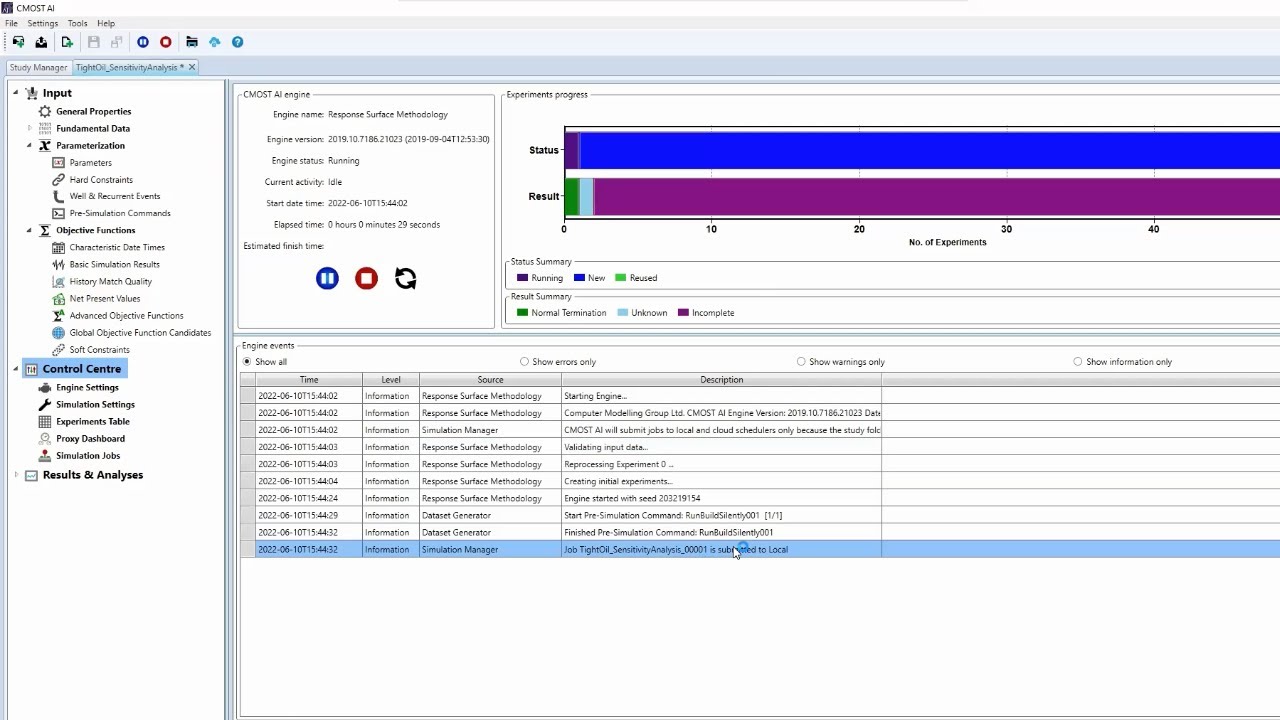The image size is (1280, 720).
Task: Select 'Show errors only' radio button
Action: pyautogui.click(x=524, y=362)
